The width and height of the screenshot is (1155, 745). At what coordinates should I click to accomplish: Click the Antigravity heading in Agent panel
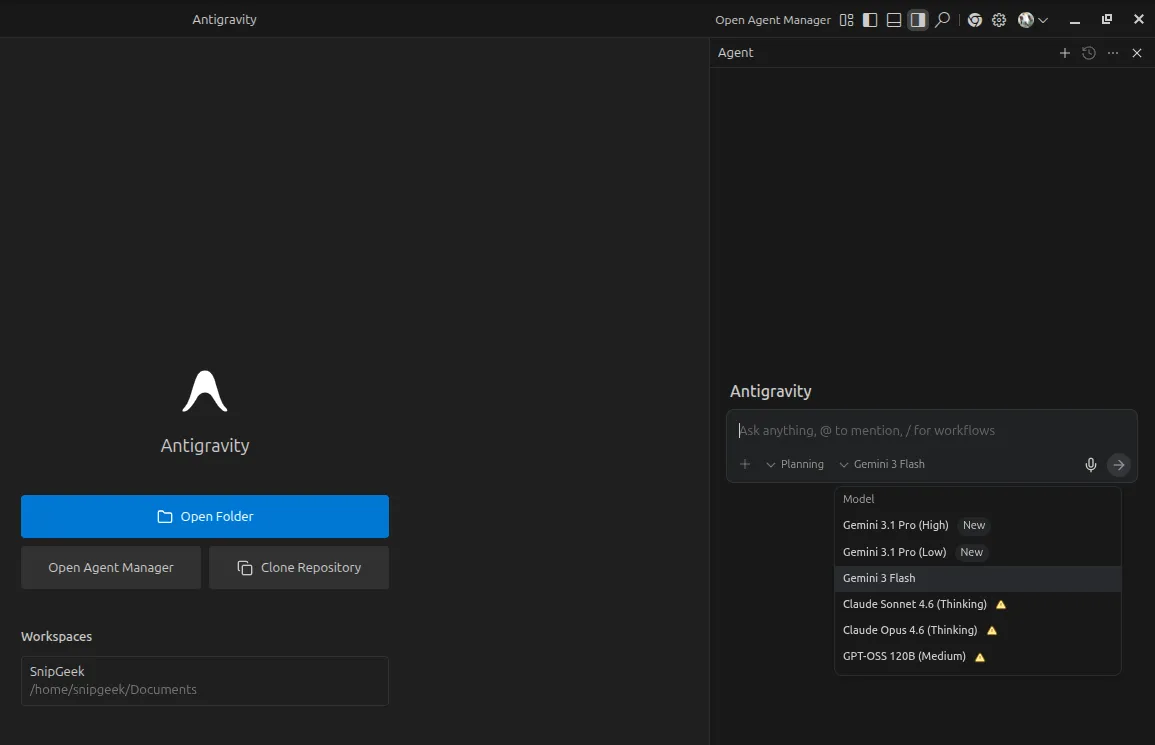point(770,391)
